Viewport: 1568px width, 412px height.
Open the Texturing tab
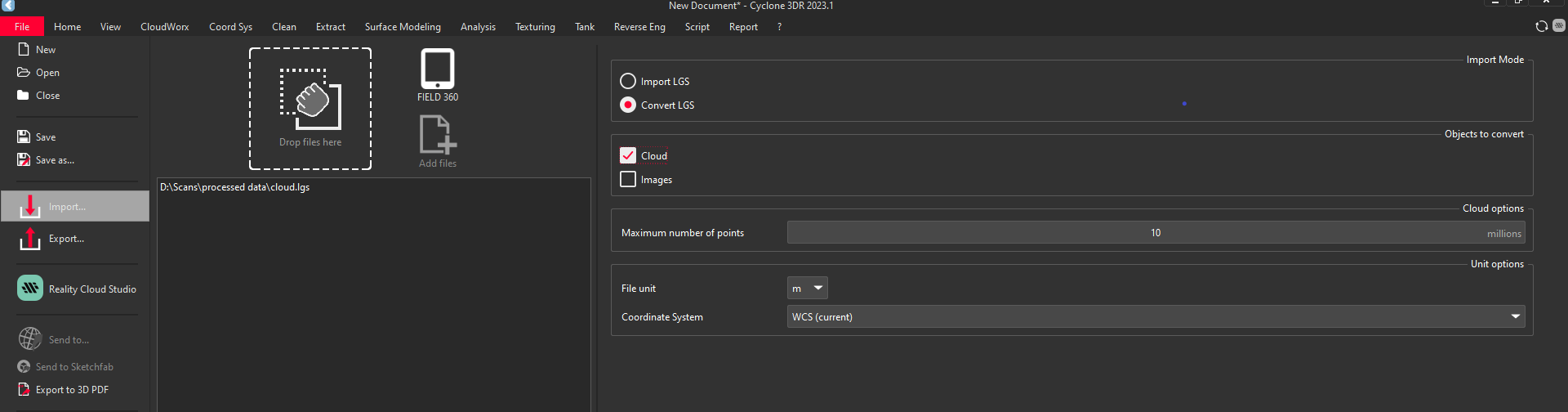[535, 26]
